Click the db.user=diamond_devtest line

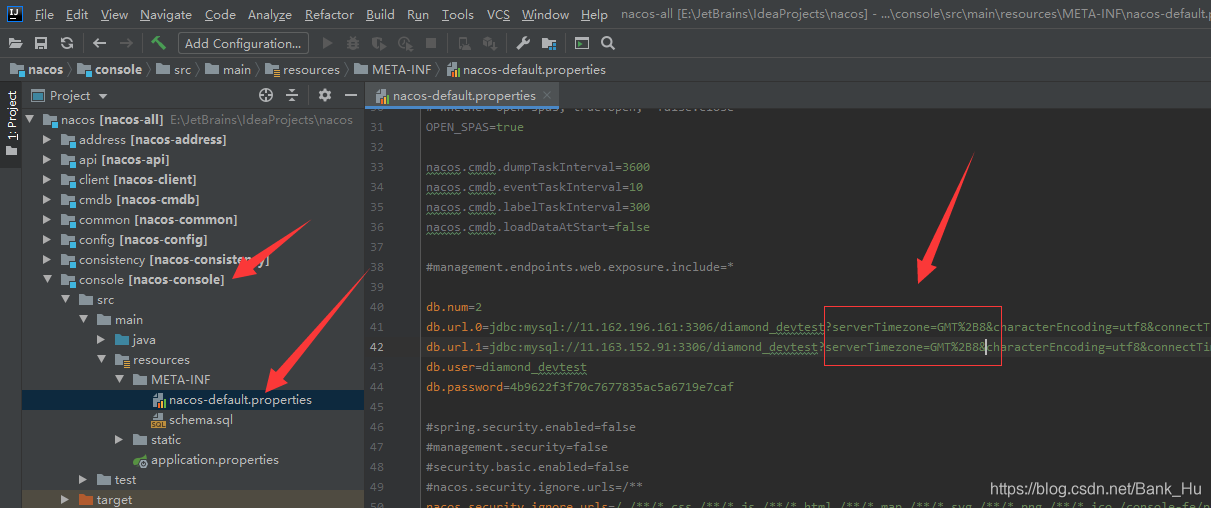tap(506, 367)
